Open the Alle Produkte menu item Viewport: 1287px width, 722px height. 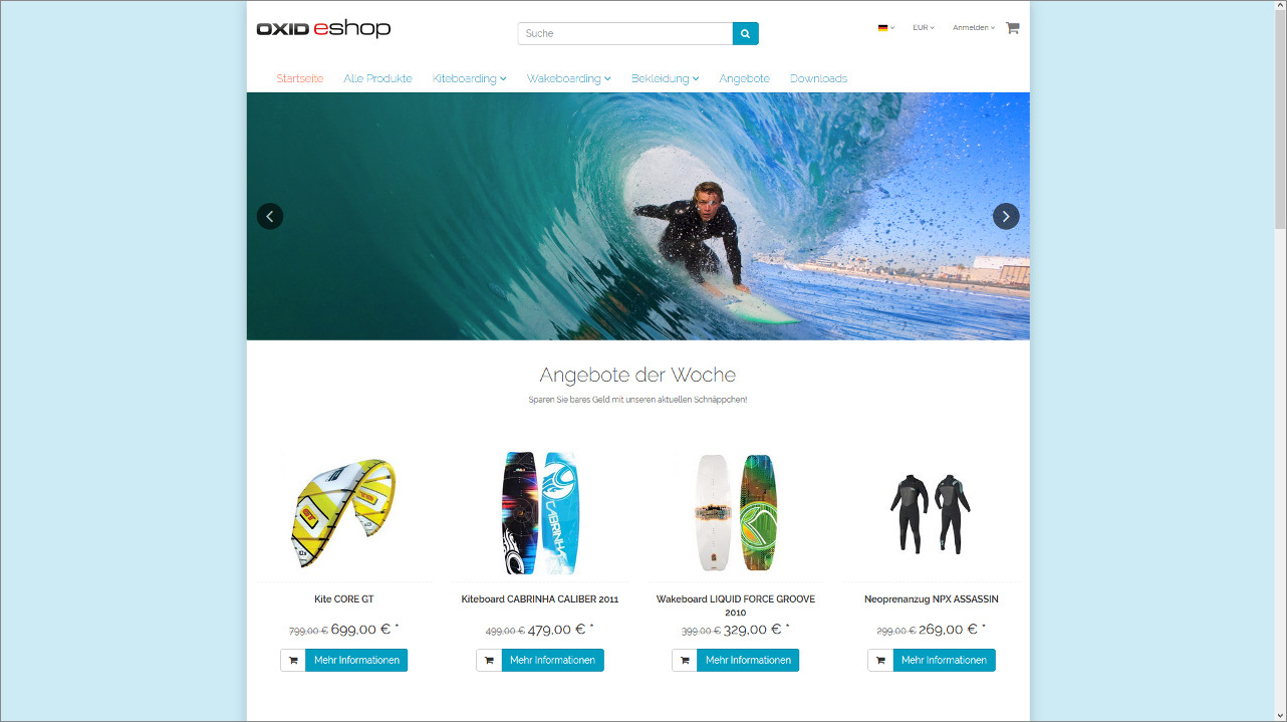pos(378,78)
